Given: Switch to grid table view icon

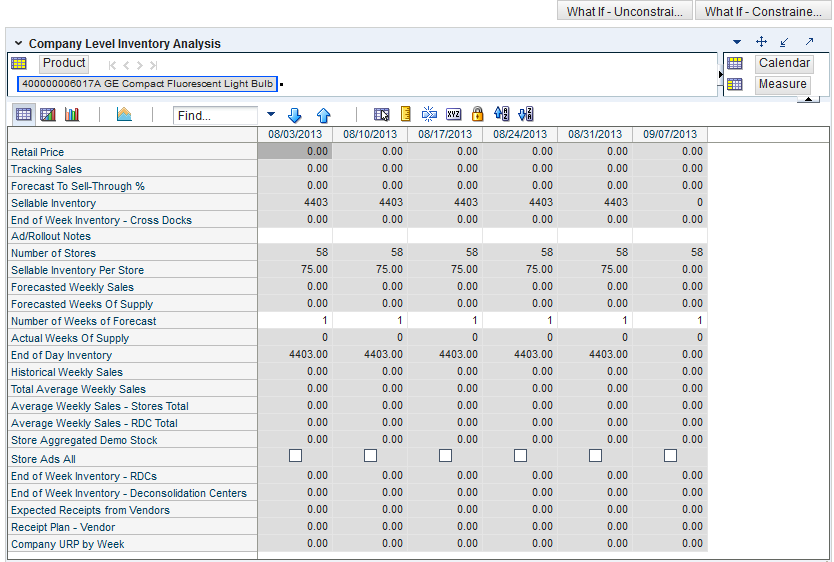Looking at the screenshot, I should click(22, 115).
